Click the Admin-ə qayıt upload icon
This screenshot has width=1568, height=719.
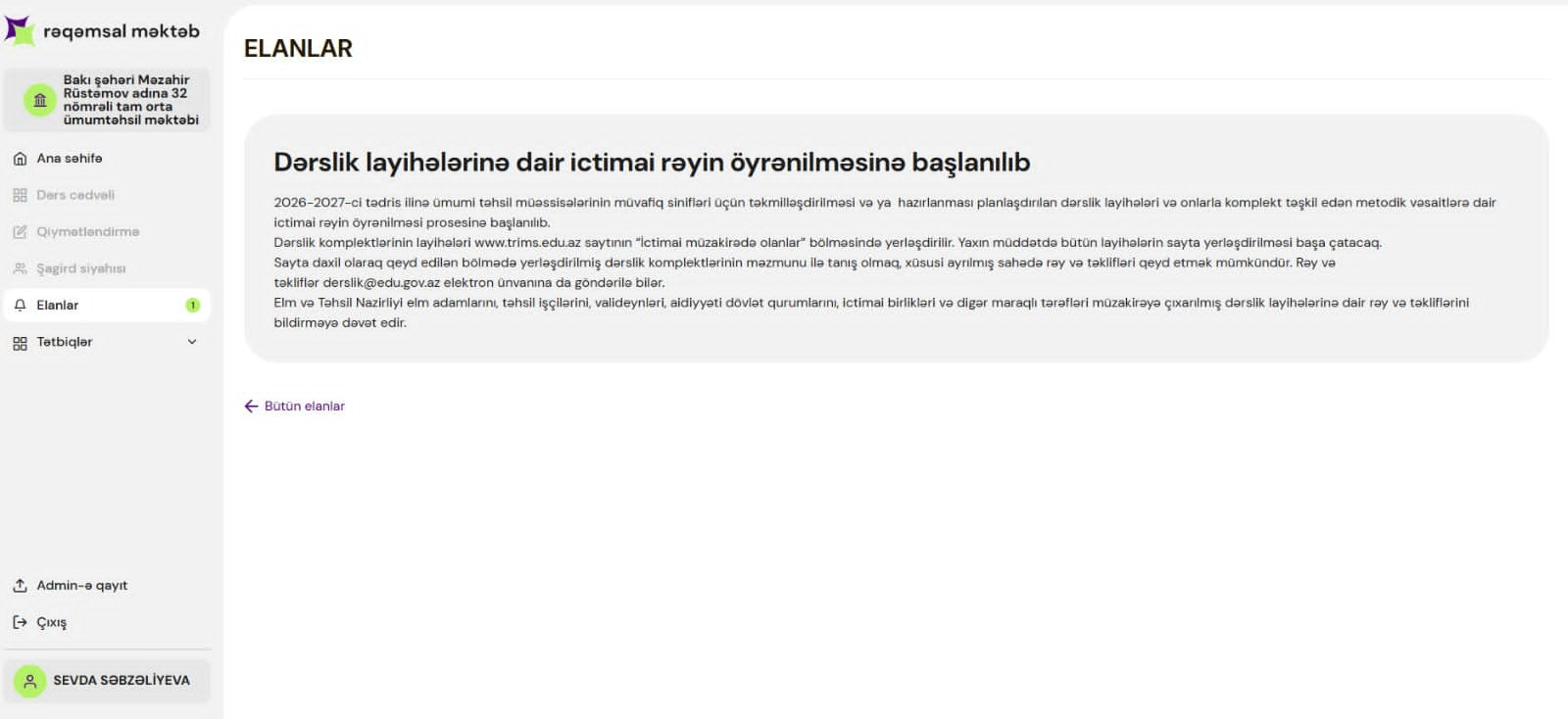tap(20, 586)
